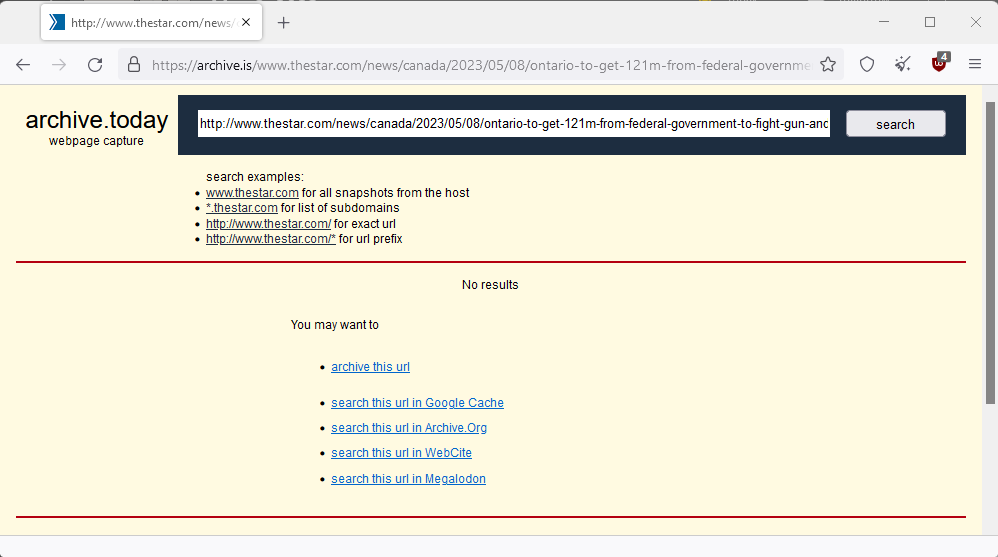Open a new browser tab

point(283,23)
